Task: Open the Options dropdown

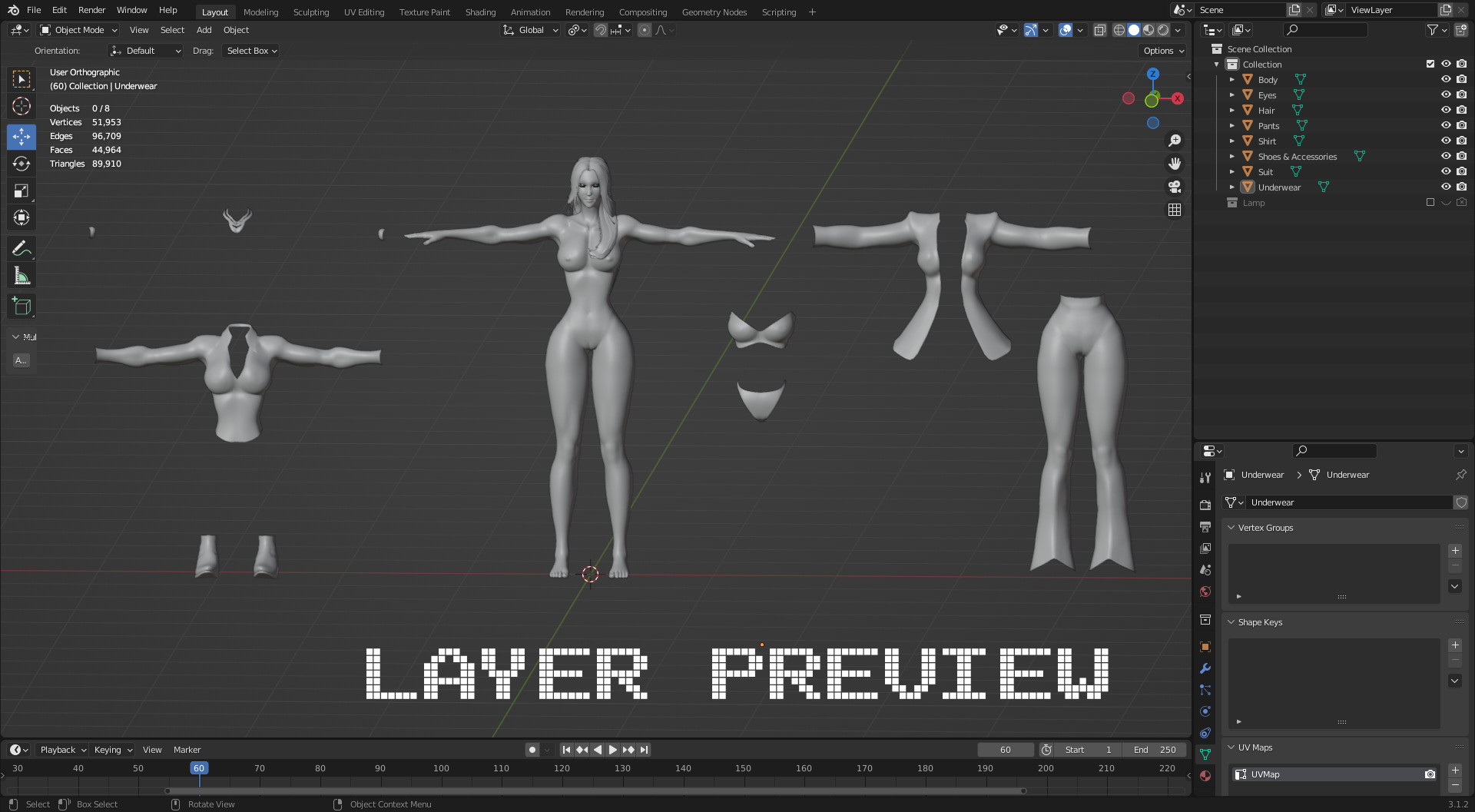Action: pos(1163,51)
